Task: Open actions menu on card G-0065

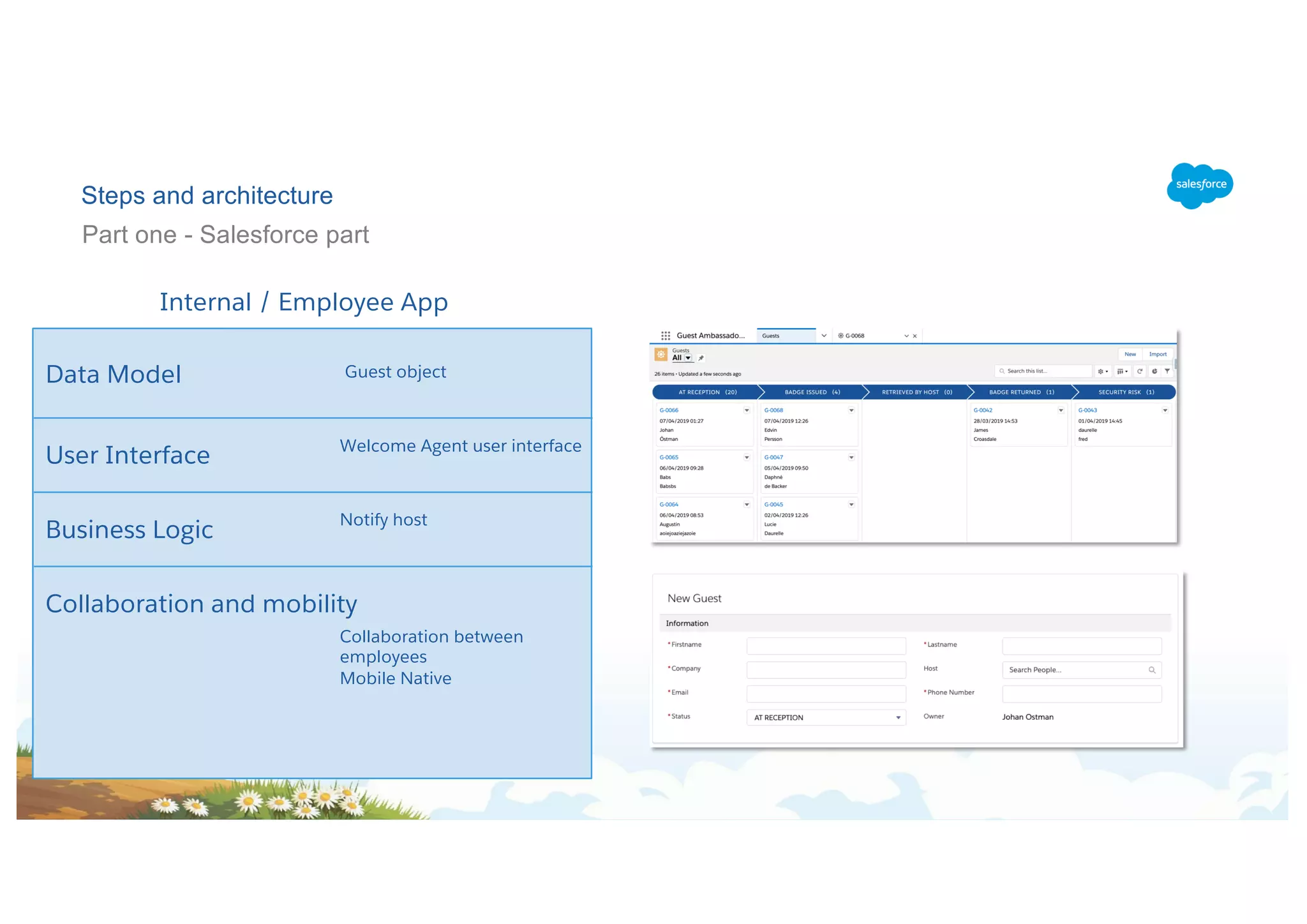Action: [747, 458]
